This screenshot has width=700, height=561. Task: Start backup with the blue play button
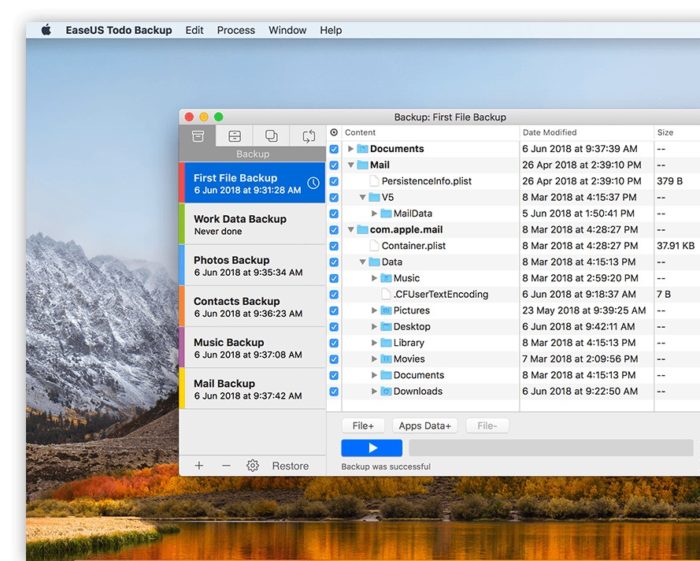pos(371,448)
